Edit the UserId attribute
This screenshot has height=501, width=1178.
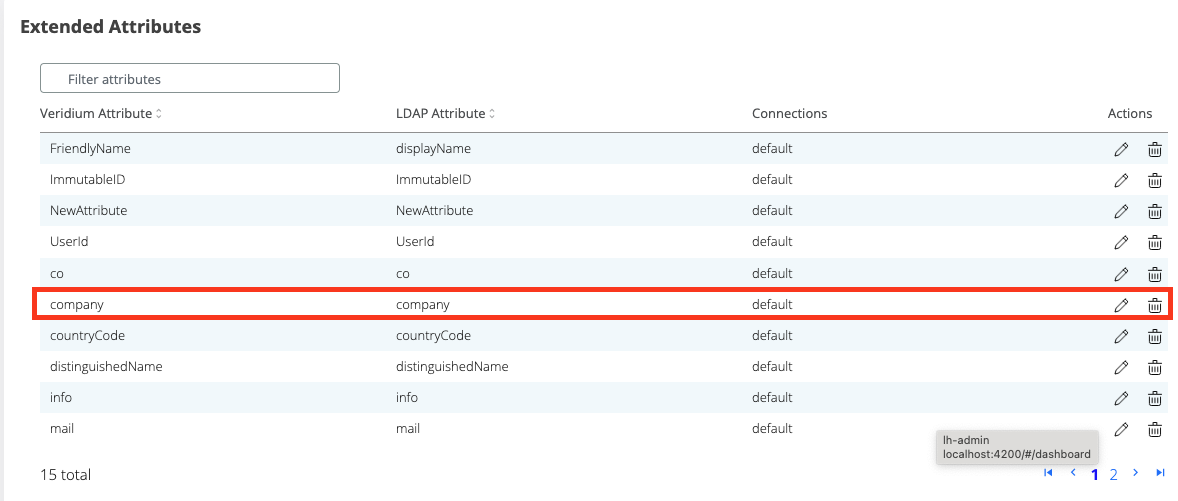[1121, 242]
